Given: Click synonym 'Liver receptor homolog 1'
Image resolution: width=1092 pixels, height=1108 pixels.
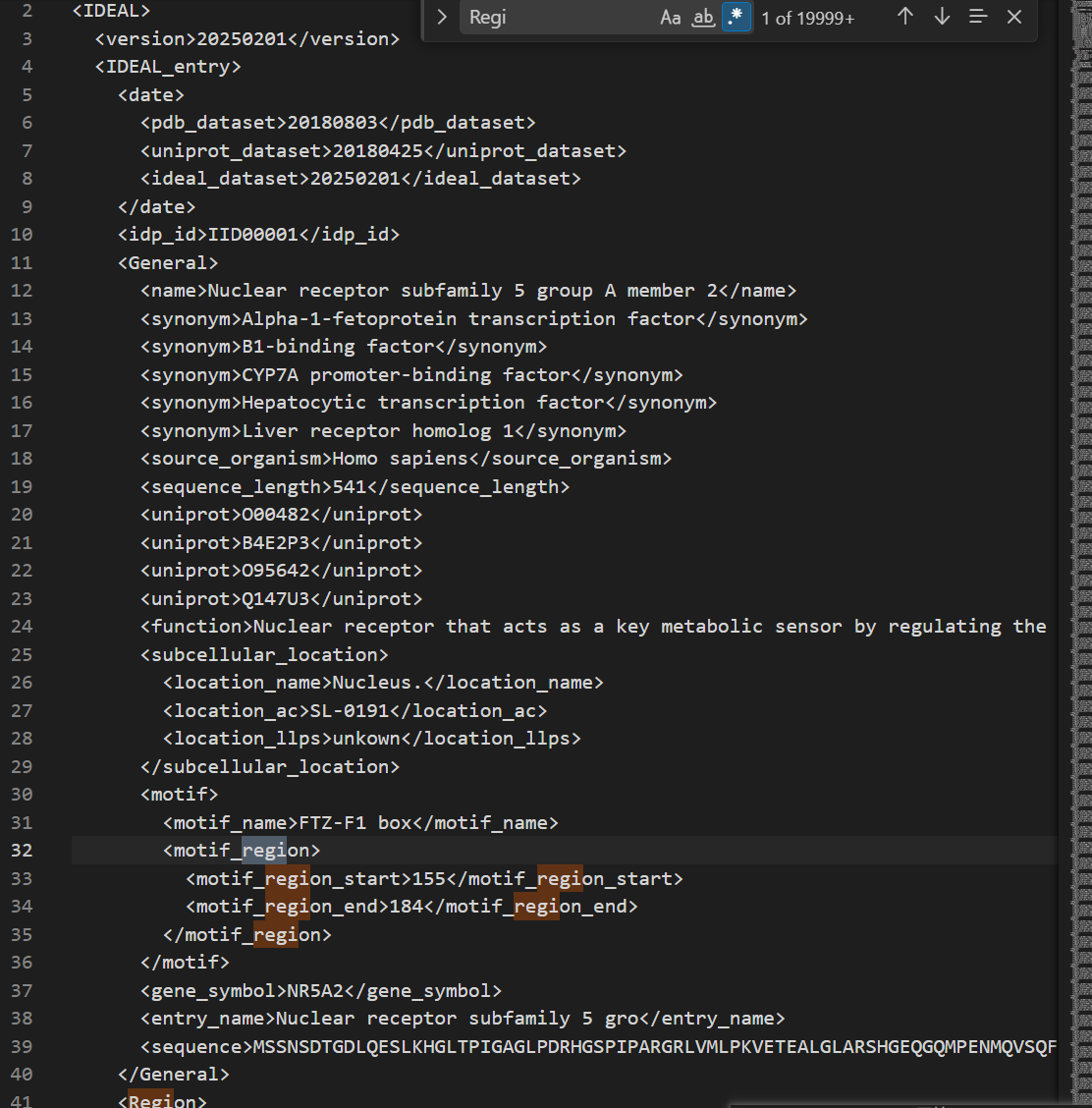Looking at the screenshot, I should [x=377, y=430].
